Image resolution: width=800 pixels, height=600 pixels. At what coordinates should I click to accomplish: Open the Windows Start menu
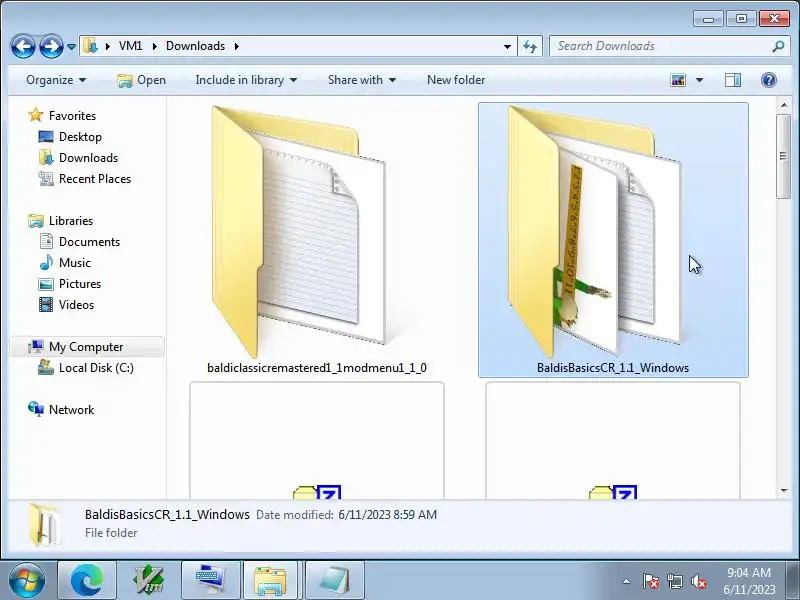(x=27, y=580)
